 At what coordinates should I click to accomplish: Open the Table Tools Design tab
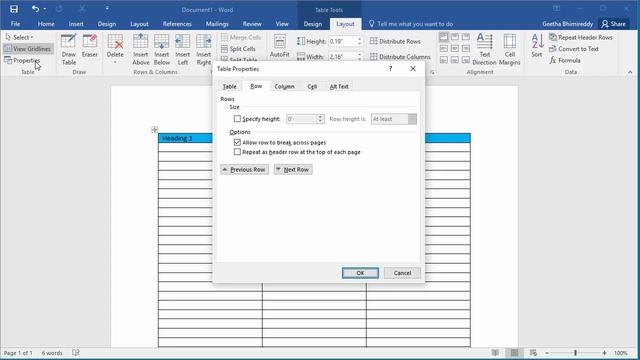pyautogui.click(x=313, y=24)
